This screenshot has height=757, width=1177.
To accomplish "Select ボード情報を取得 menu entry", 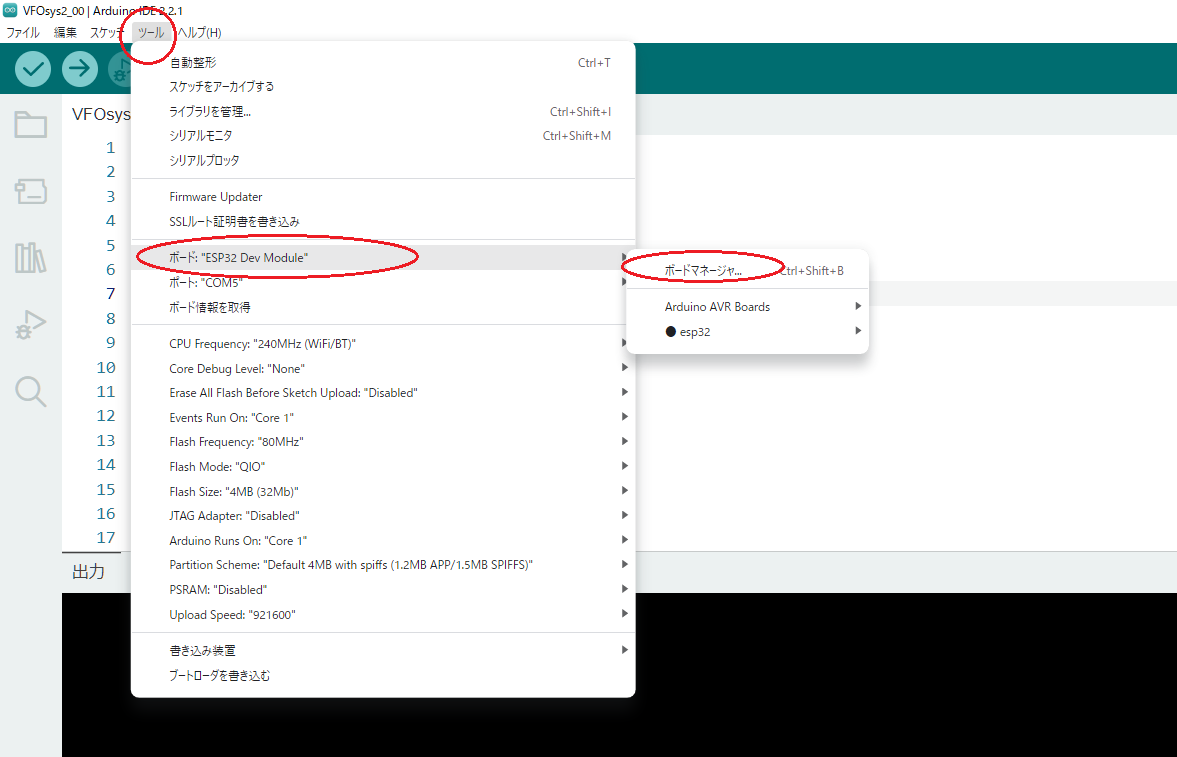I will (383, 307).
